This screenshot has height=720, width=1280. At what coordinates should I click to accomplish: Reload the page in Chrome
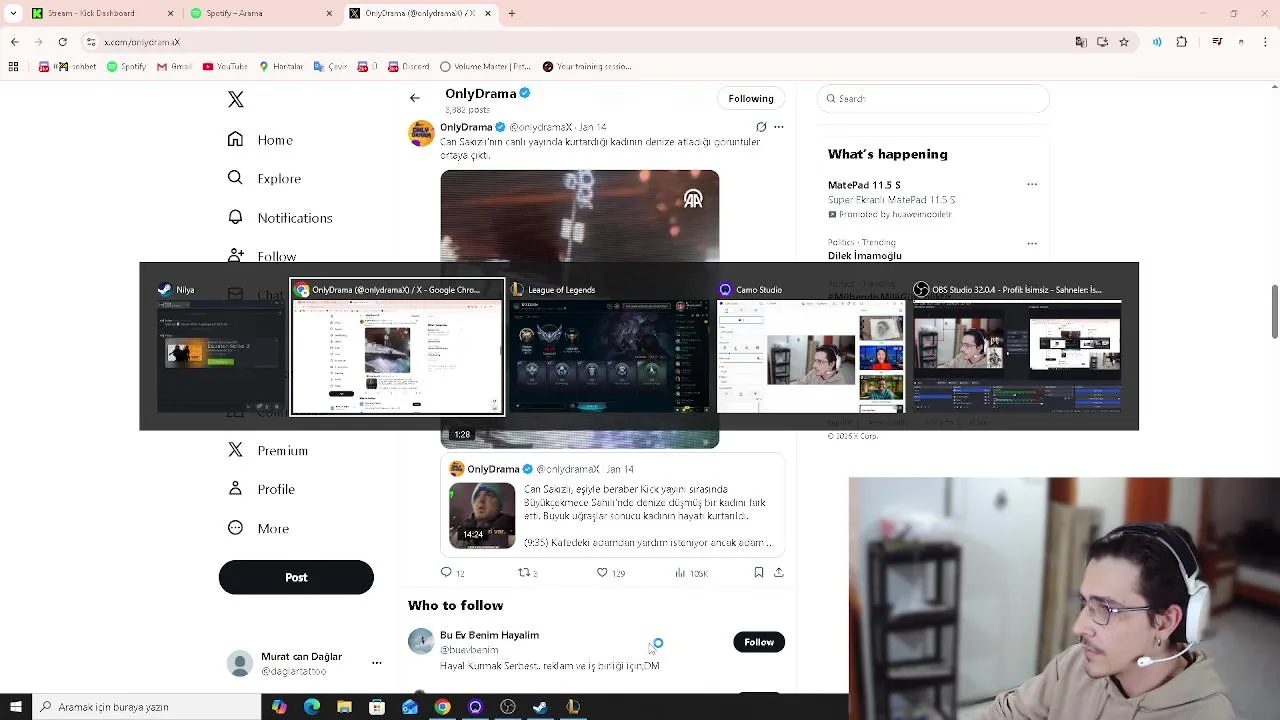(x=62, y=42)
